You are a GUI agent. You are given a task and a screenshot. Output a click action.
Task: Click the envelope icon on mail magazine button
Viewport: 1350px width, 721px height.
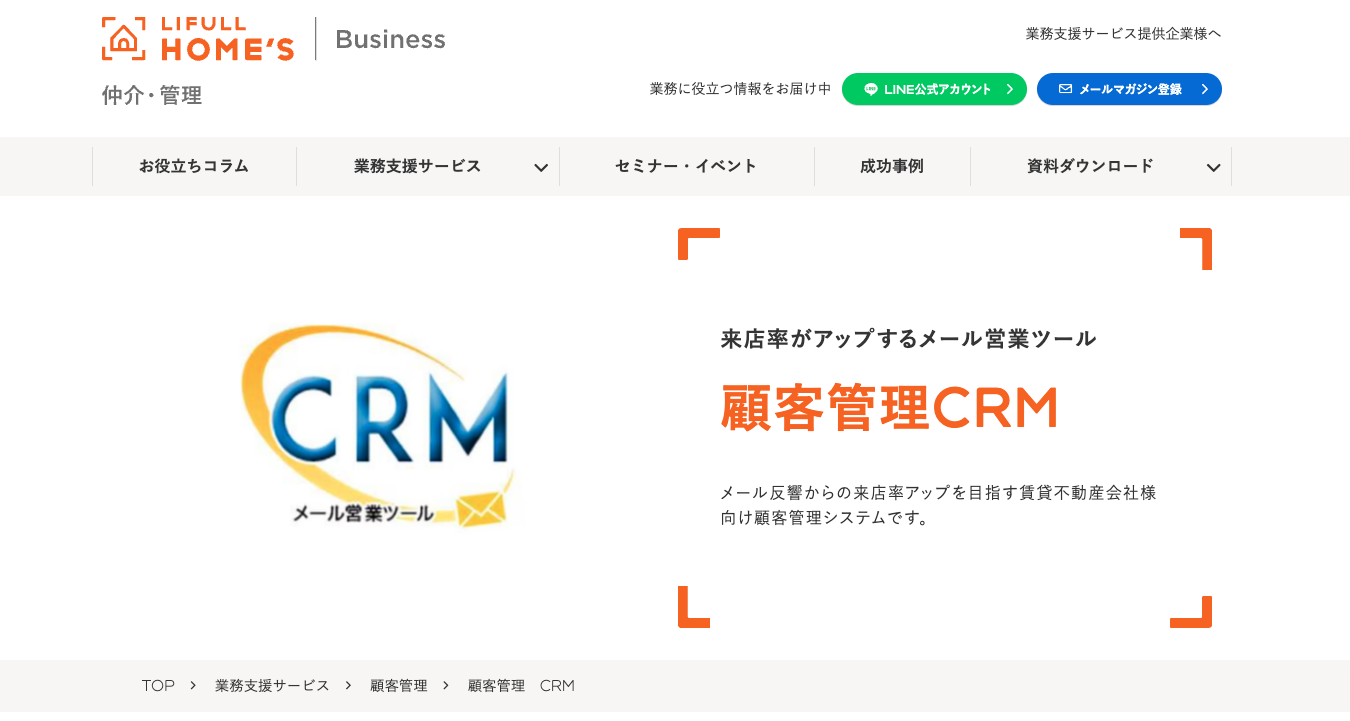(x=1065, y=89)
